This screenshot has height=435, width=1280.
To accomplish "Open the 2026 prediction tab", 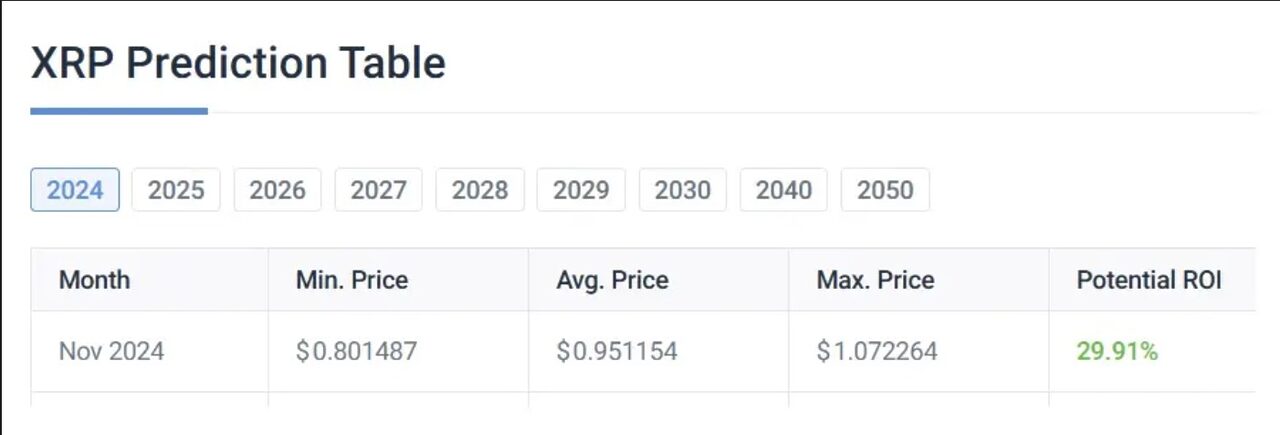I will pyautogui.click(x=277, y=190).
